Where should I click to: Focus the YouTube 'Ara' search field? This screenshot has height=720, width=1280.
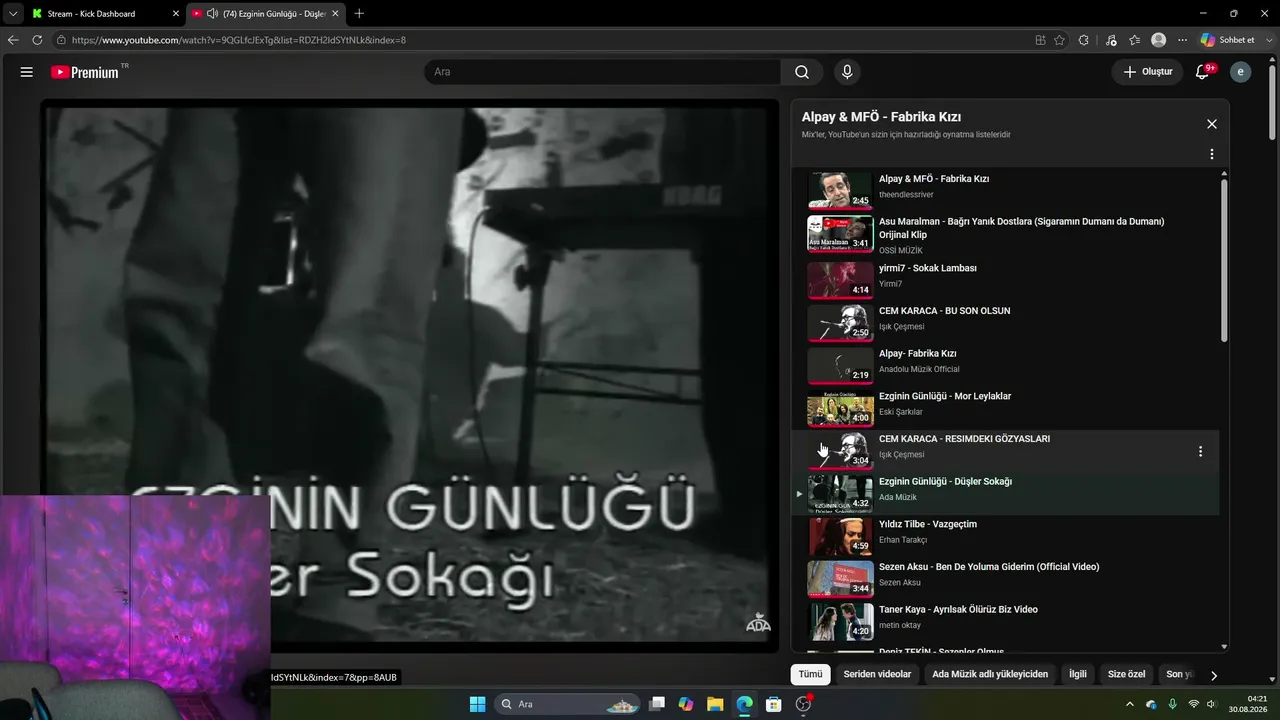pyautogui.click(x=603, y=72)
